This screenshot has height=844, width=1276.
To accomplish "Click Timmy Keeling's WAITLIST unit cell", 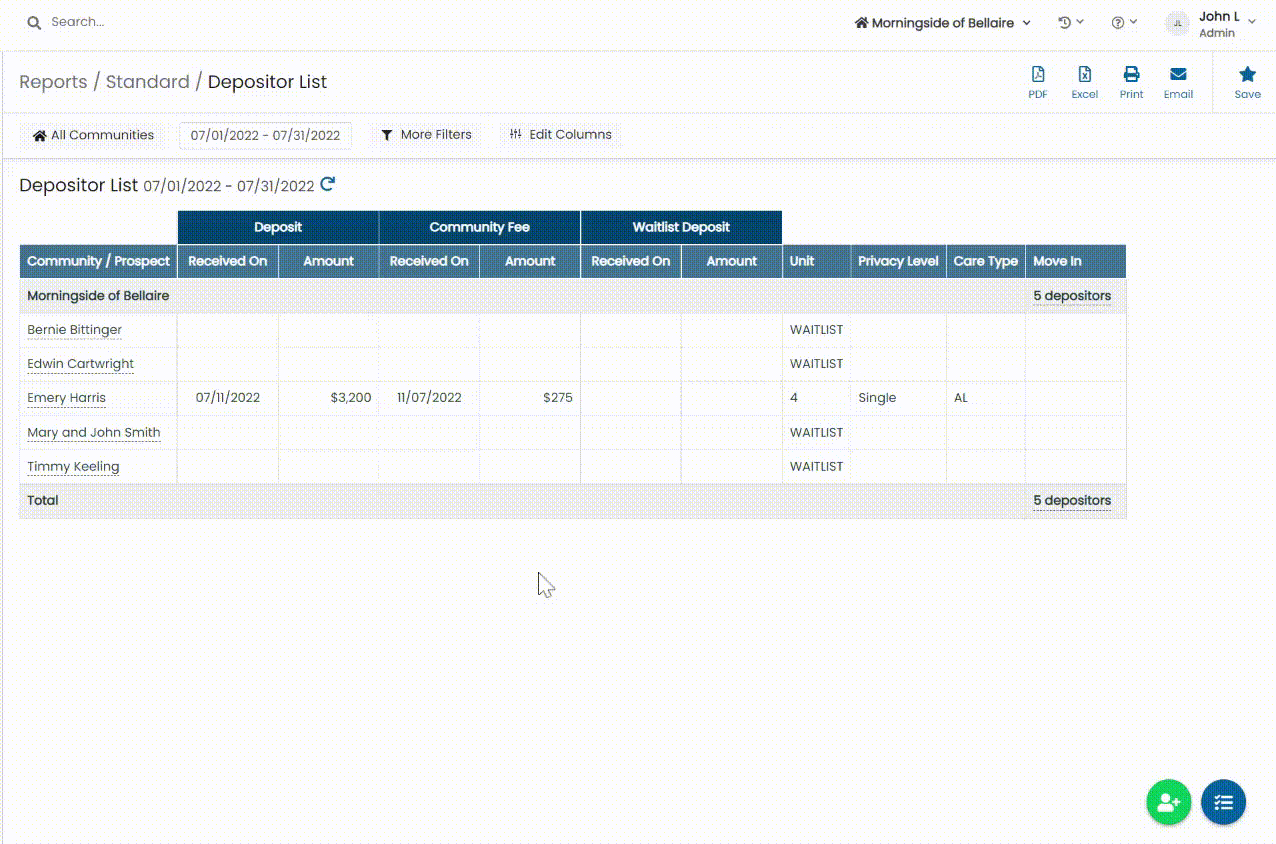I will coord(816,467).
